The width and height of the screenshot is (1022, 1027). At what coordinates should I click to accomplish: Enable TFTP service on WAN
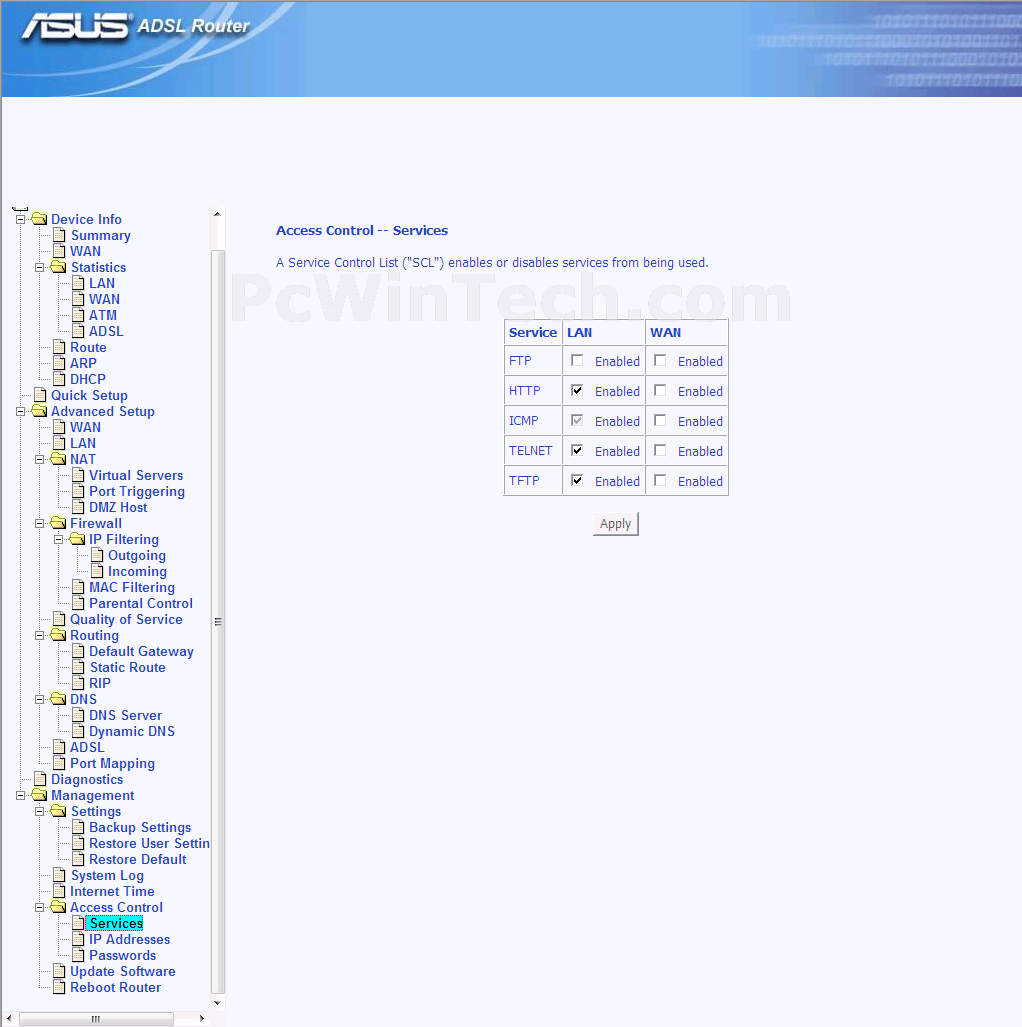pyautogui.click(x=660, y=480)
